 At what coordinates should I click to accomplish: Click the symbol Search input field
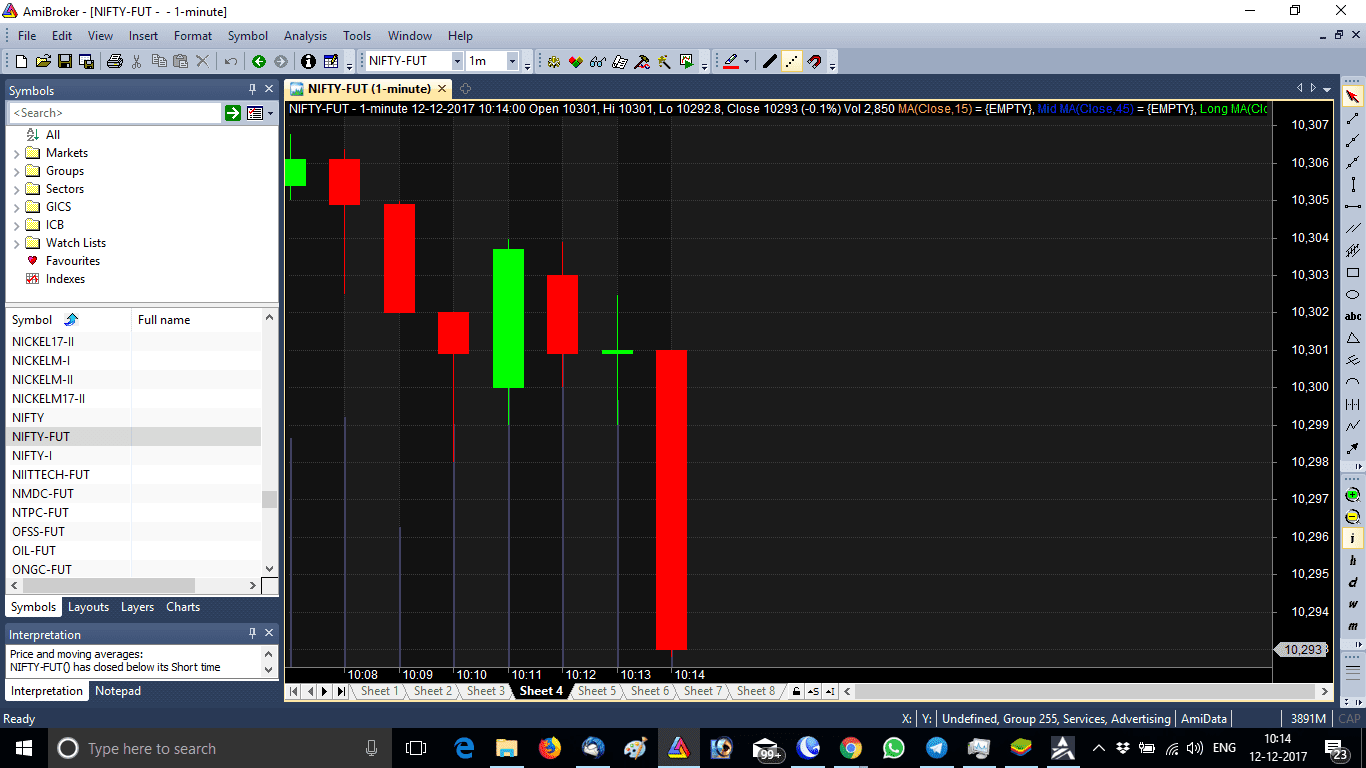click(115, 113)
